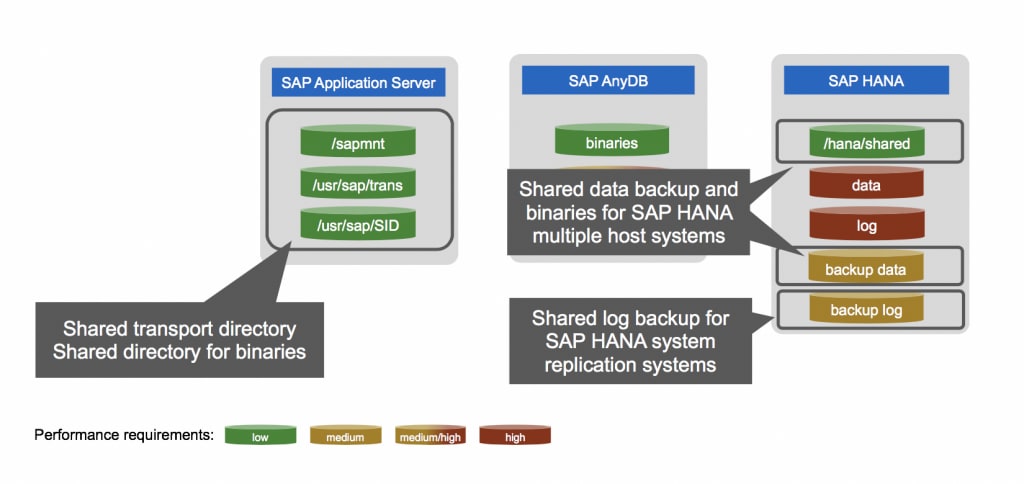1024x484 pixels.
Task: Select the red data disk in SAP HANA
Action: [x=866, y=185]
